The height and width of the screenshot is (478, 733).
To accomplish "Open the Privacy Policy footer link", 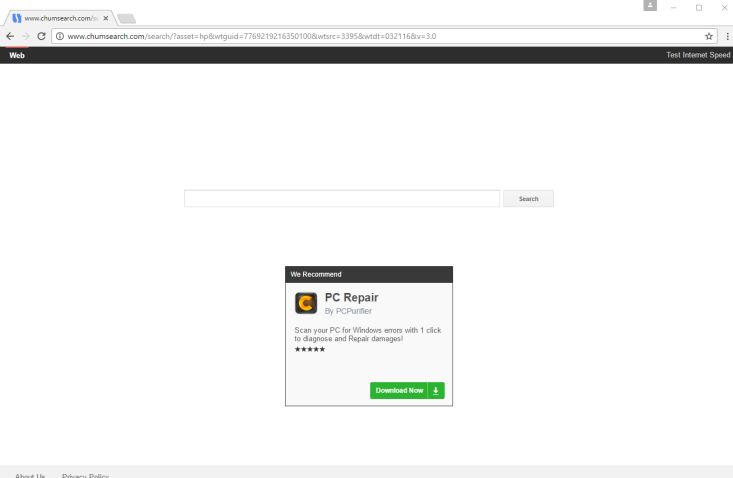I will pyautogui.click(x=85, y=476).
